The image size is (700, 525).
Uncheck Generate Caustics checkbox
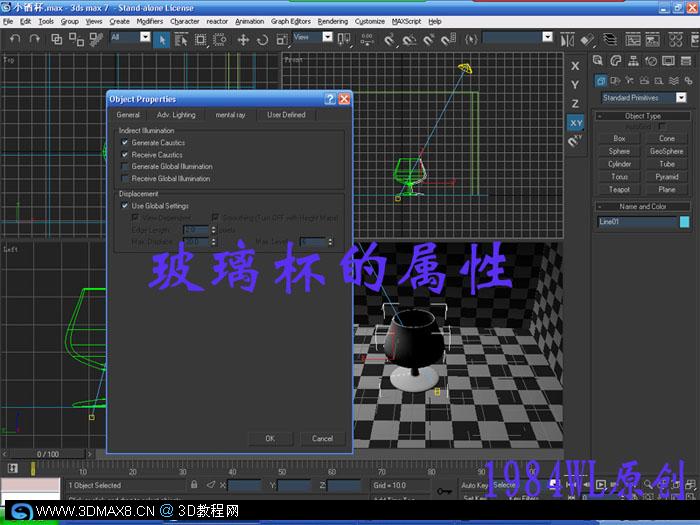[125, 143]
